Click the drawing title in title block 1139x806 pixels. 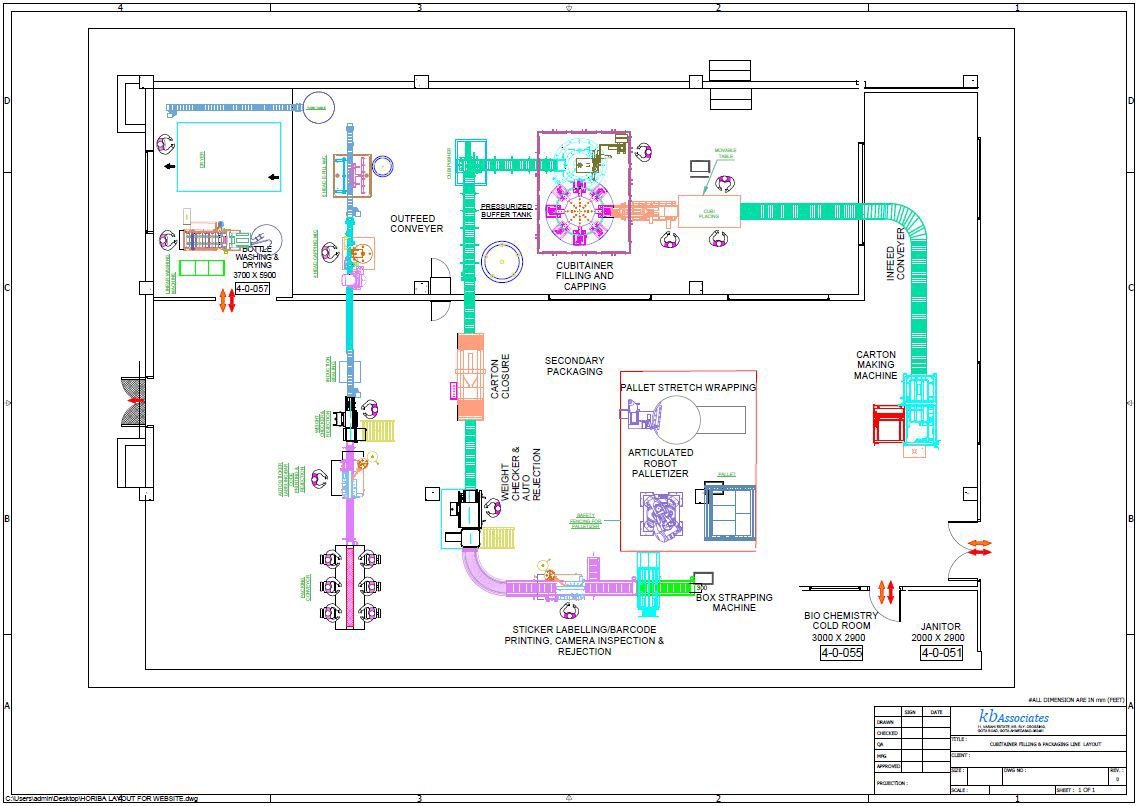(x=1044, y=744)
